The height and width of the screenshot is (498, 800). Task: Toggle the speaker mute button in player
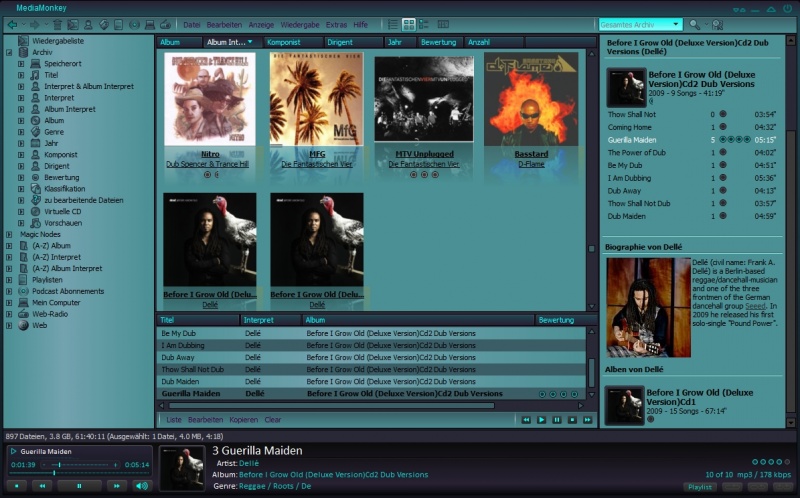142,486
